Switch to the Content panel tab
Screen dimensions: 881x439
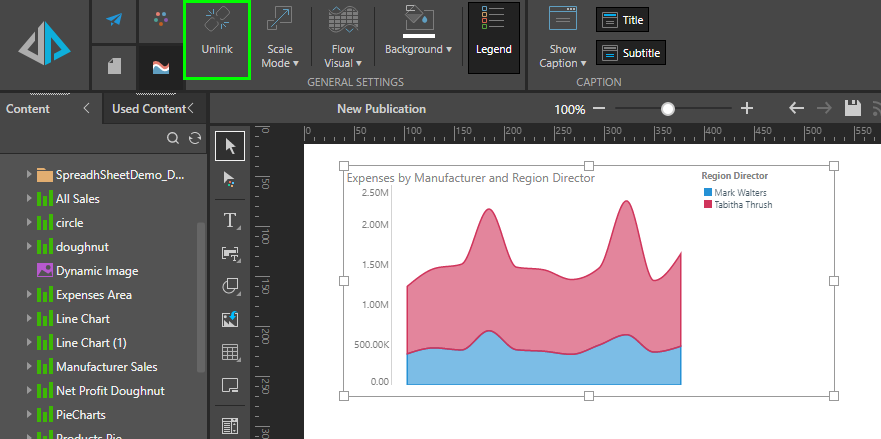(x=28, y=109)
